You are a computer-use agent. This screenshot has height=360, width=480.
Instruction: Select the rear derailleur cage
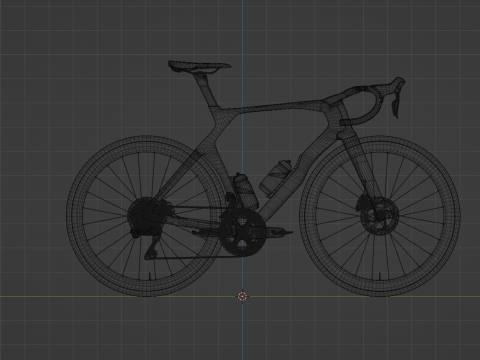pyautogui.click(x=152, y=247)
